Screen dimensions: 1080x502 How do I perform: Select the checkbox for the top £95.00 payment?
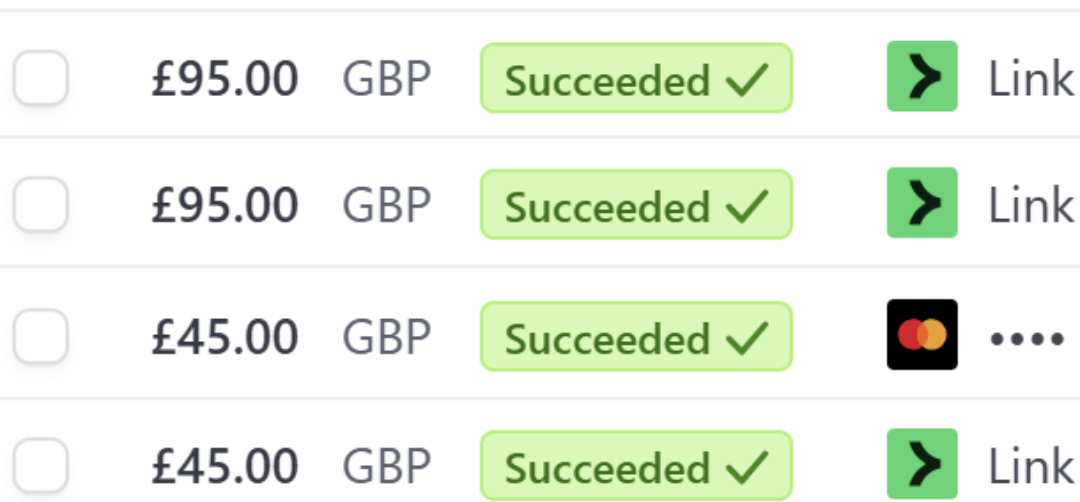click(41, 77)
